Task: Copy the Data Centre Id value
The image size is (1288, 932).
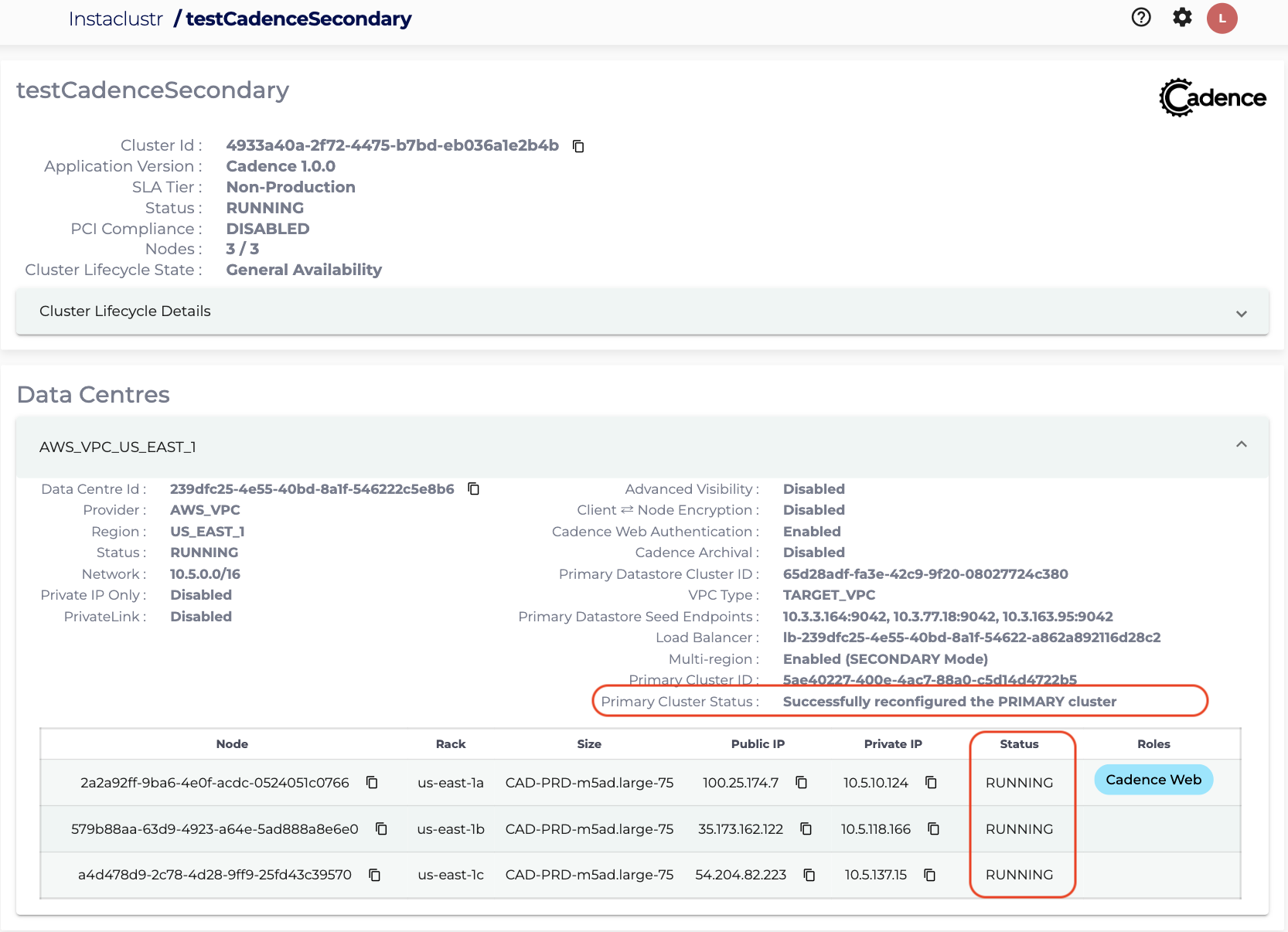Action: [x=474, y=489]
